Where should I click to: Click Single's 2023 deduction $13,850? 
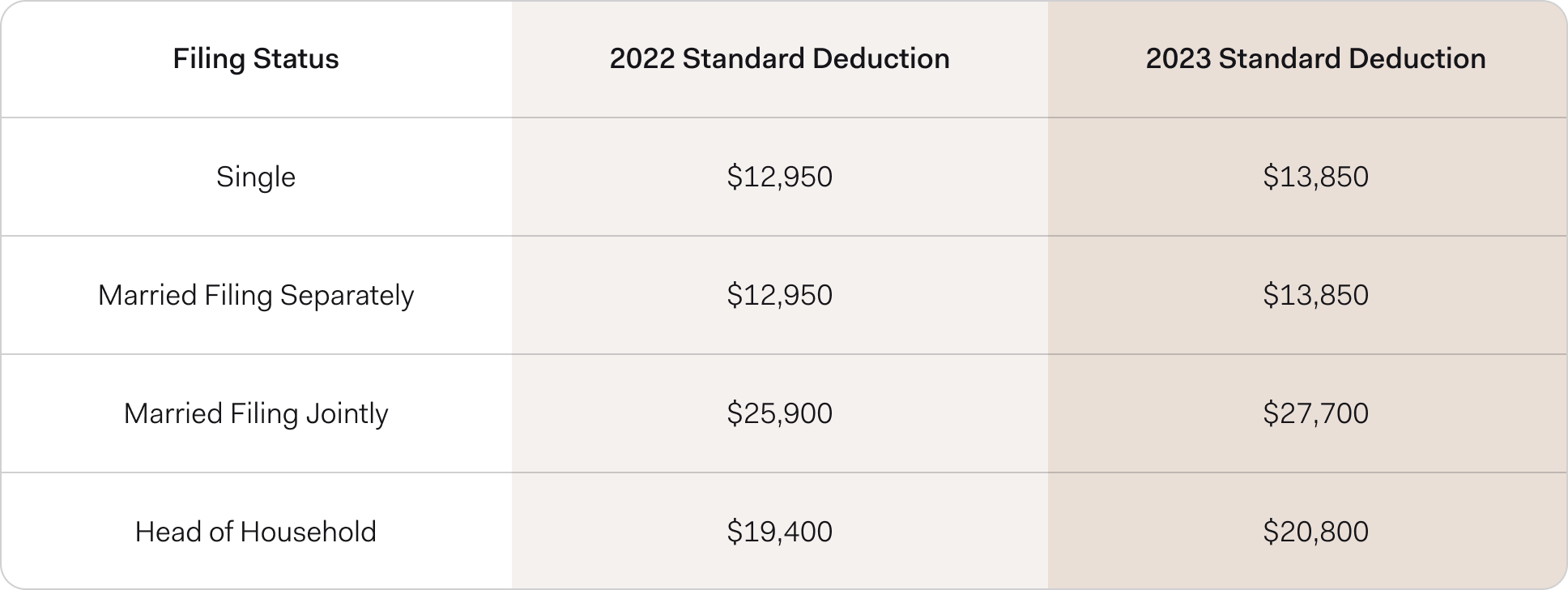point(1315,177)
